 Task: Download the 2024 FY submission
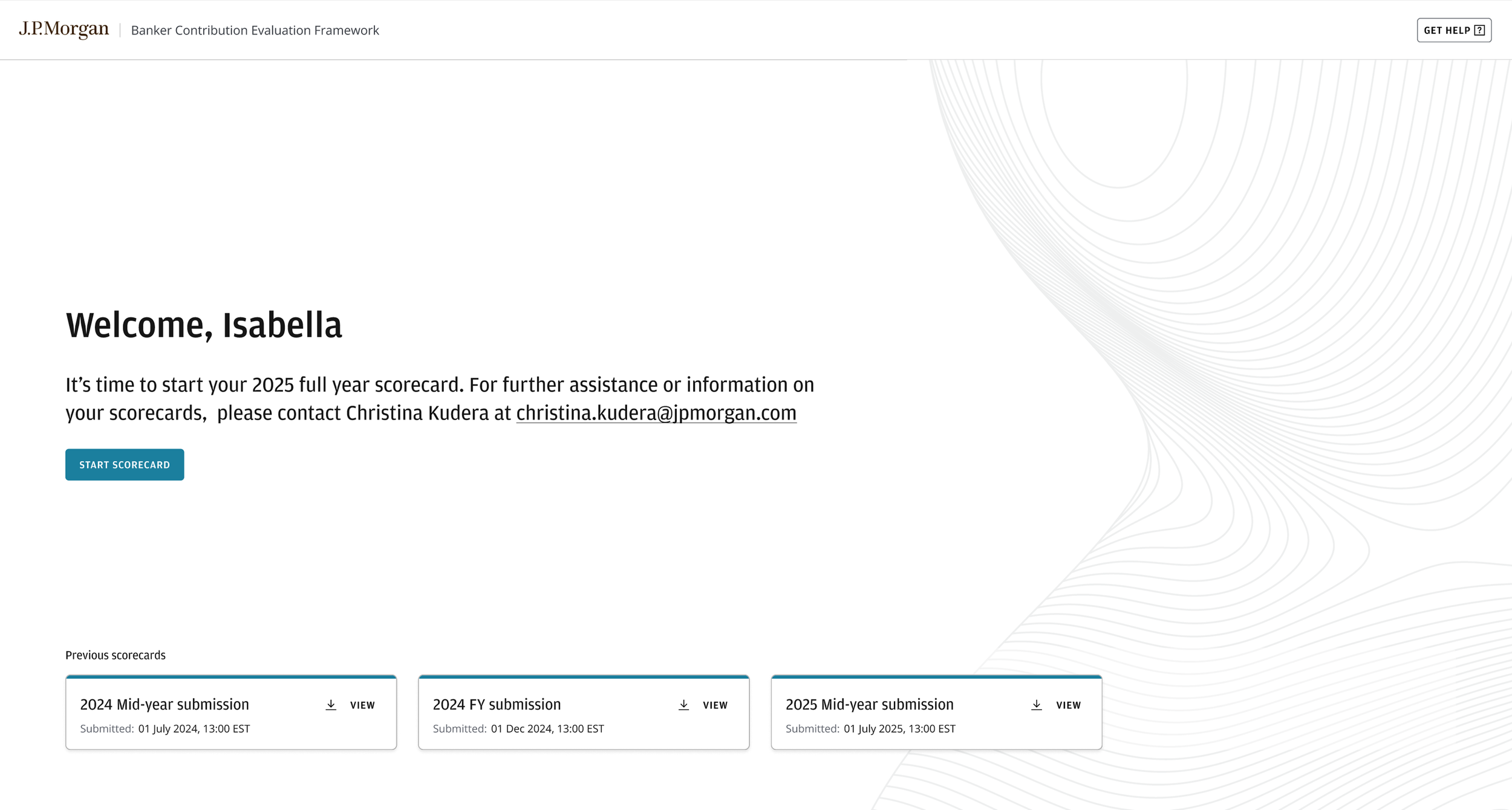683,705
